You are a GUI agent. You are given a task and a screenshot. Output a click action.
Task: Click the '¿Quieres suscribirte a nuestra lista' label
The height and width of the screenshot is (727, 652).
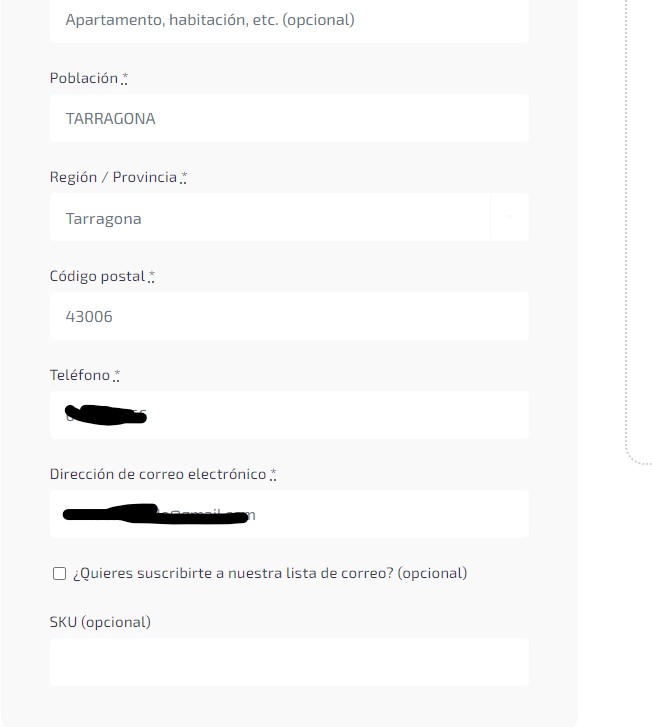tap(269, 573)
